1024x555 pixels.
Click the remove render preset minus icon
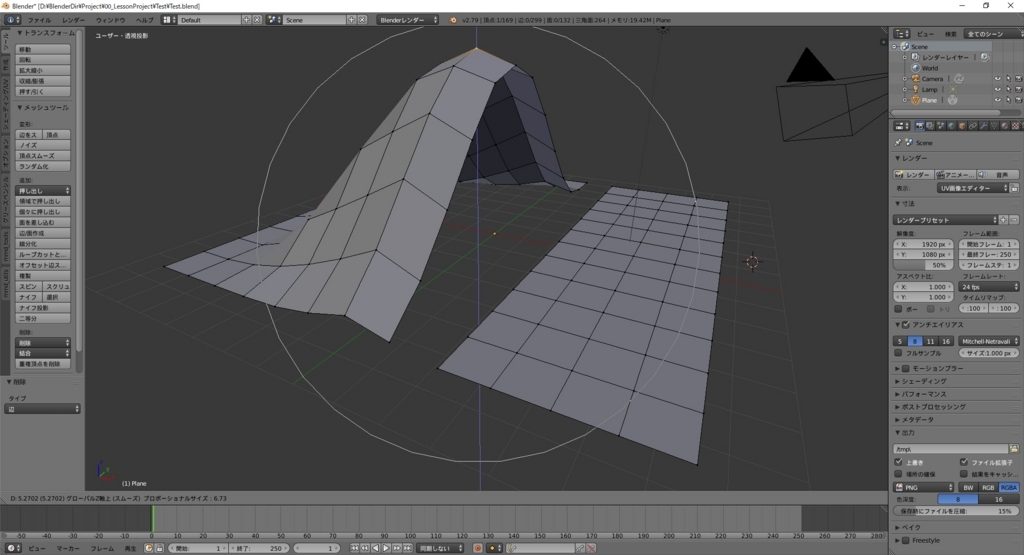[1014, 220]
